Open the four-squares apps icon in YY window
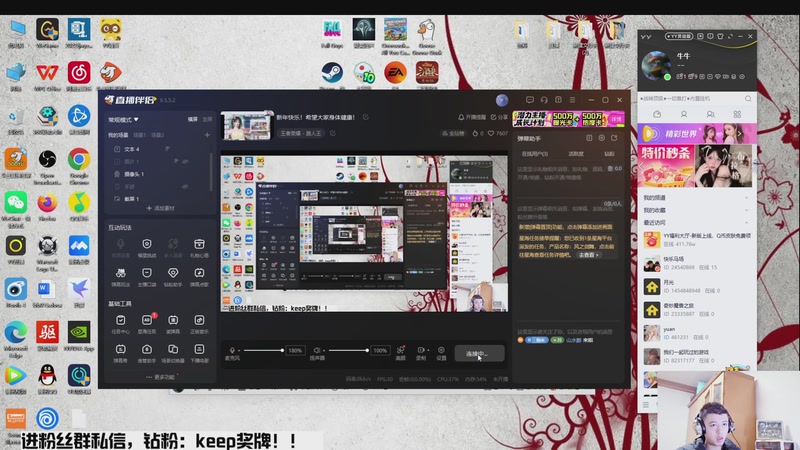Image resolution: width=800 pixels, height=450 pixels. click(x=737, y=114)
